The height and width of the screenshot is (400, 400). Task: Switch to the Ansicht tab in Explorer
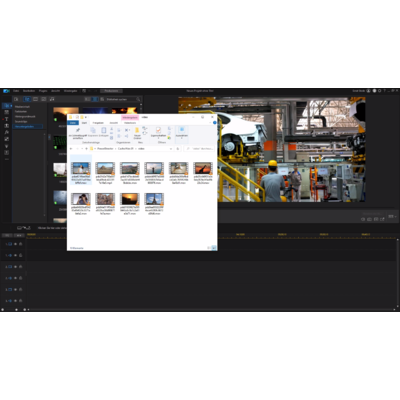[114, 123]
